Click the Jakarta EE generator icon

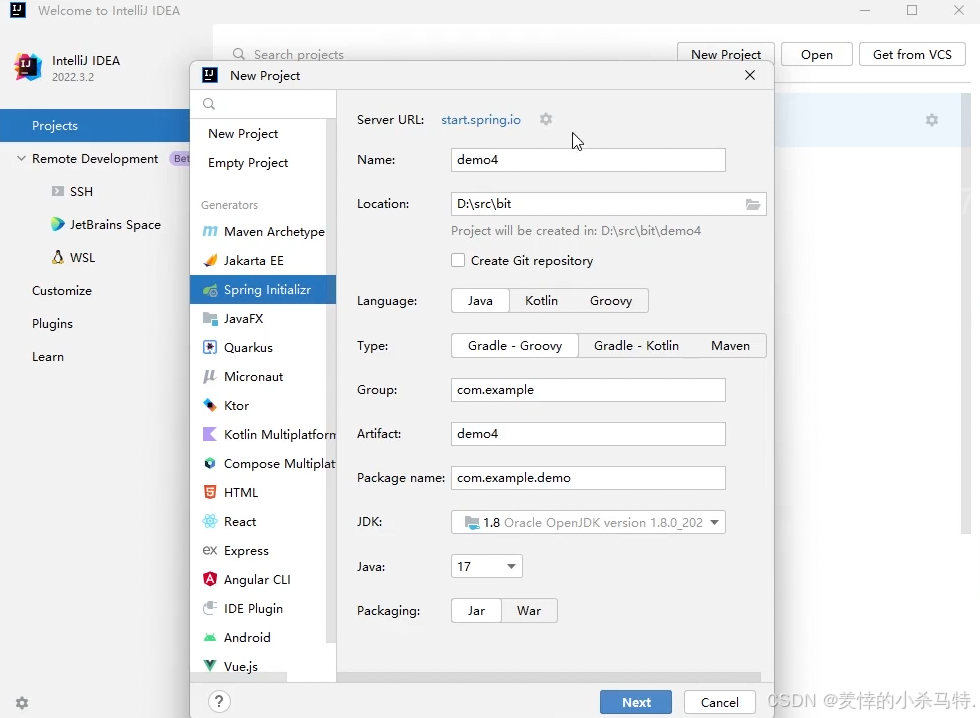pyautogui.click(x=210, y=261)
